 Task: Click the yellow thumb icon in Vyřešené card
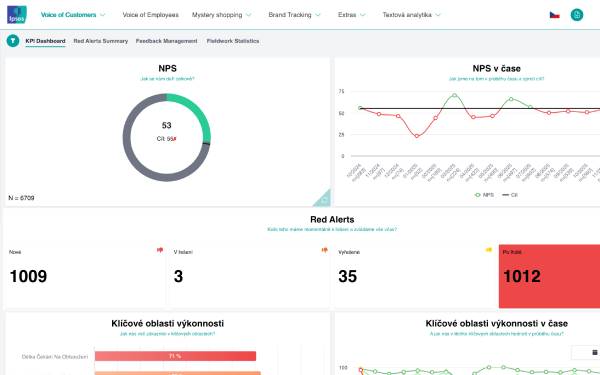pyautogui.click(x=489, y=250)
